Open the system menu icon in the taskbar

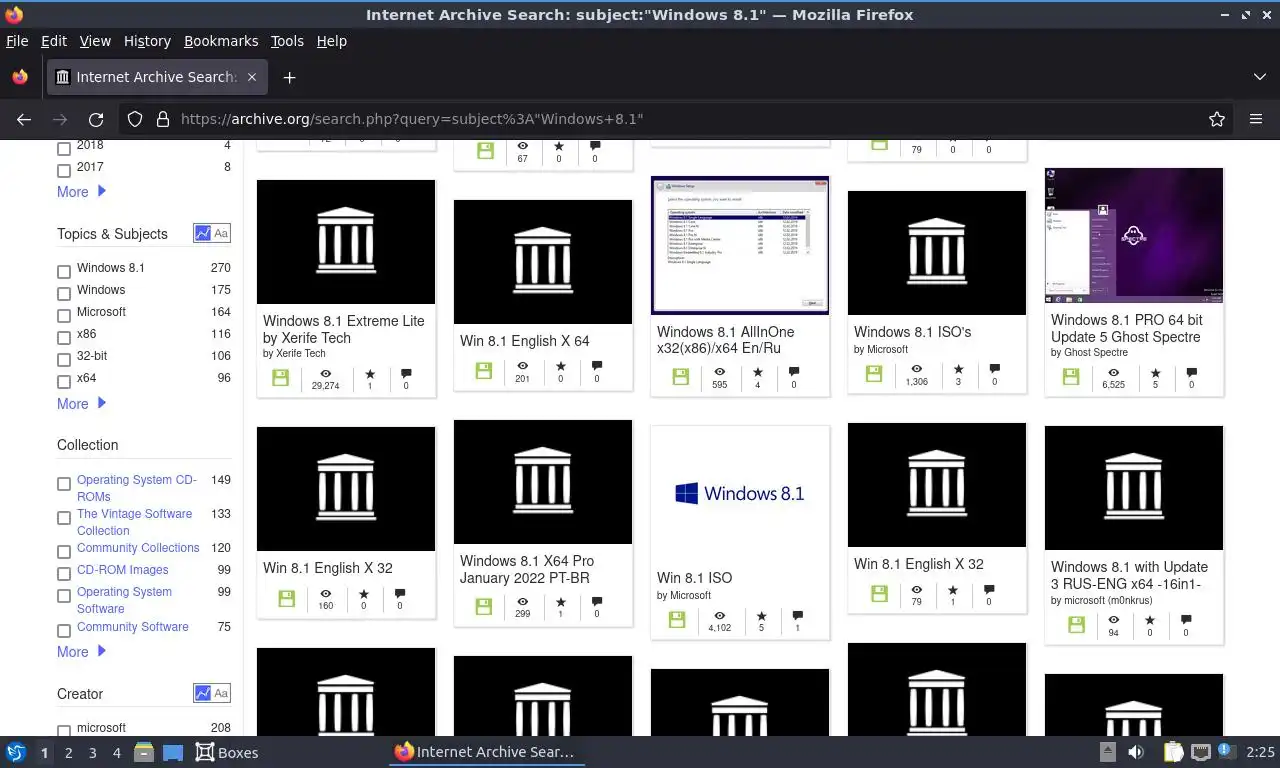click(x=16, y=752)
